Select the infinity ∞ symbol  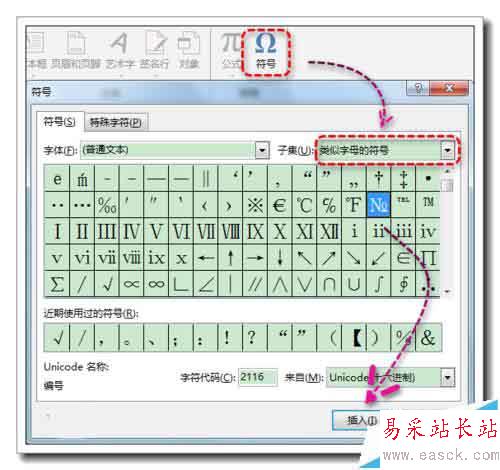coord(156,284)
